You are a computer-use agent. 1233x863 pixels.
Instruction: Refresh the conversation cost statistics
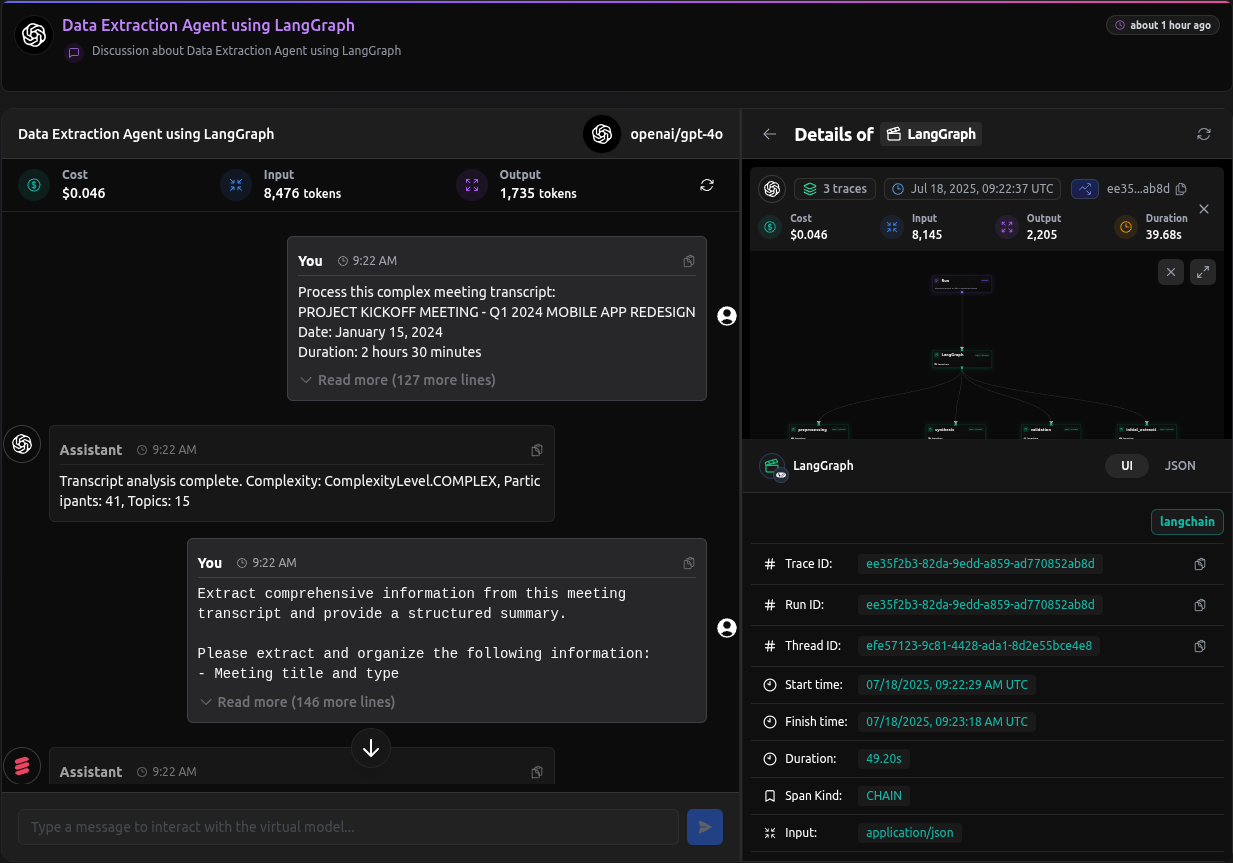[x=707, y=185]
